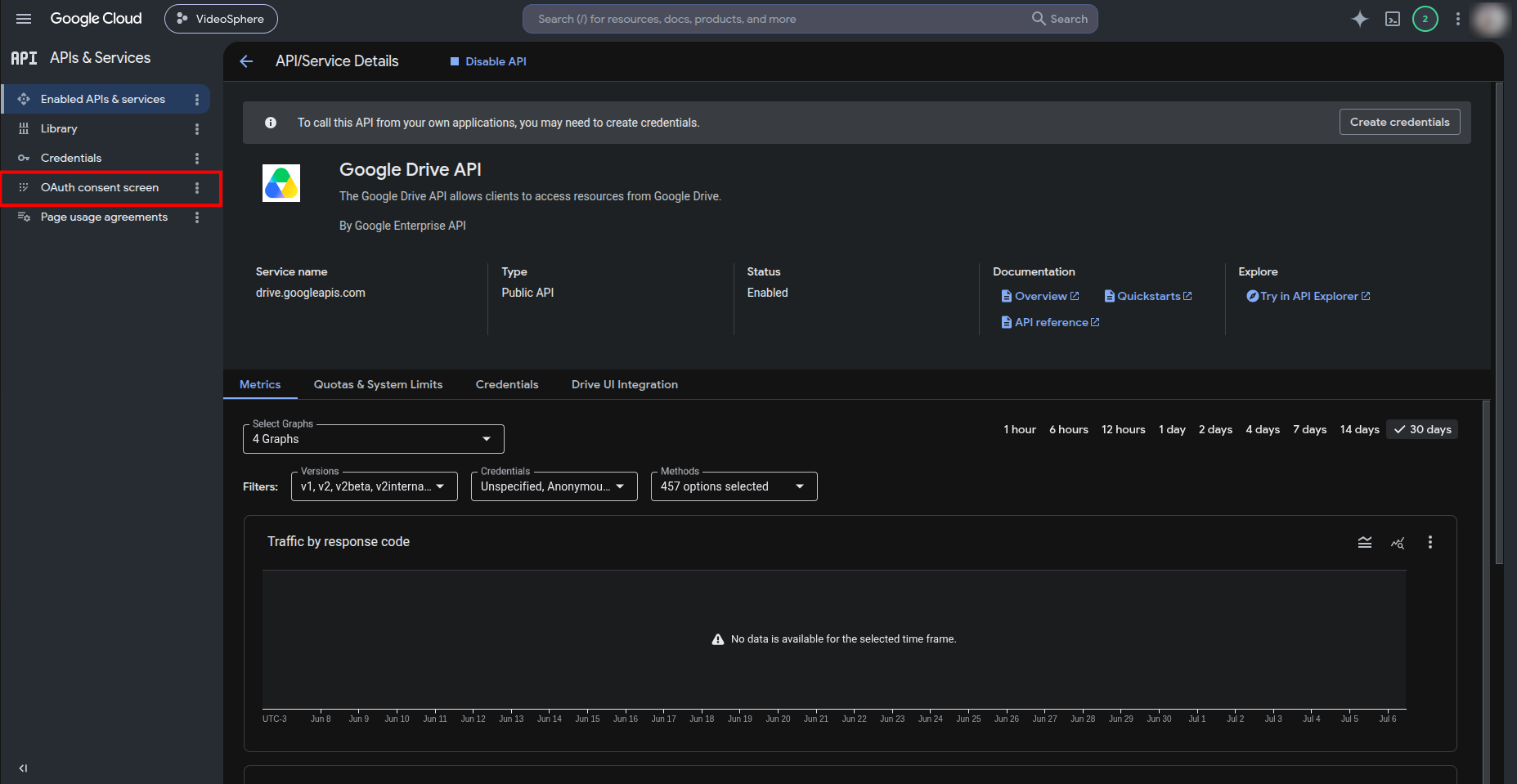Open Gemini AI sparkle assistant
Image resolution: width=1517 pixels, height=784 pixels.
[x=1359, y=19]
